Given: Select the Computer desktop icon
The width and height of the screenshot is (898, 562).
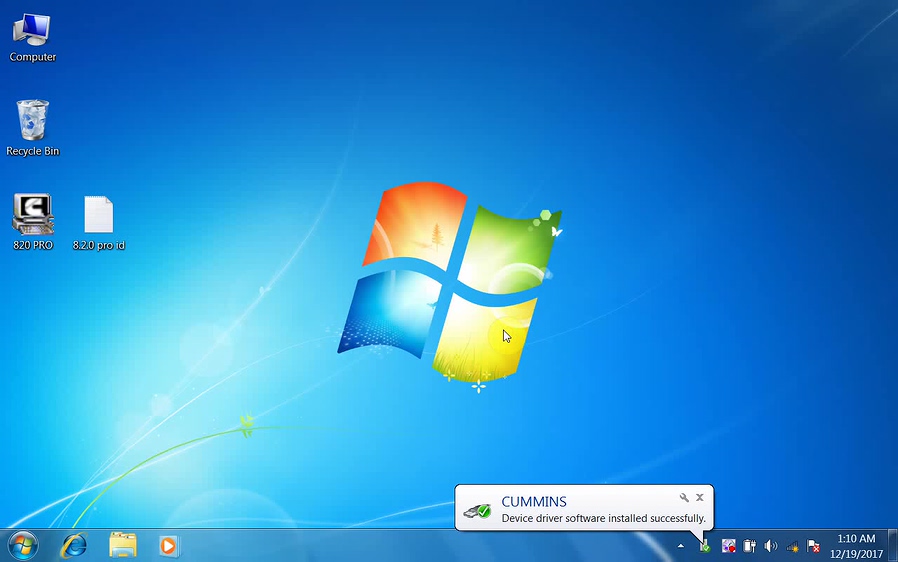Looking at the screenshot, I should pos(32,38).
